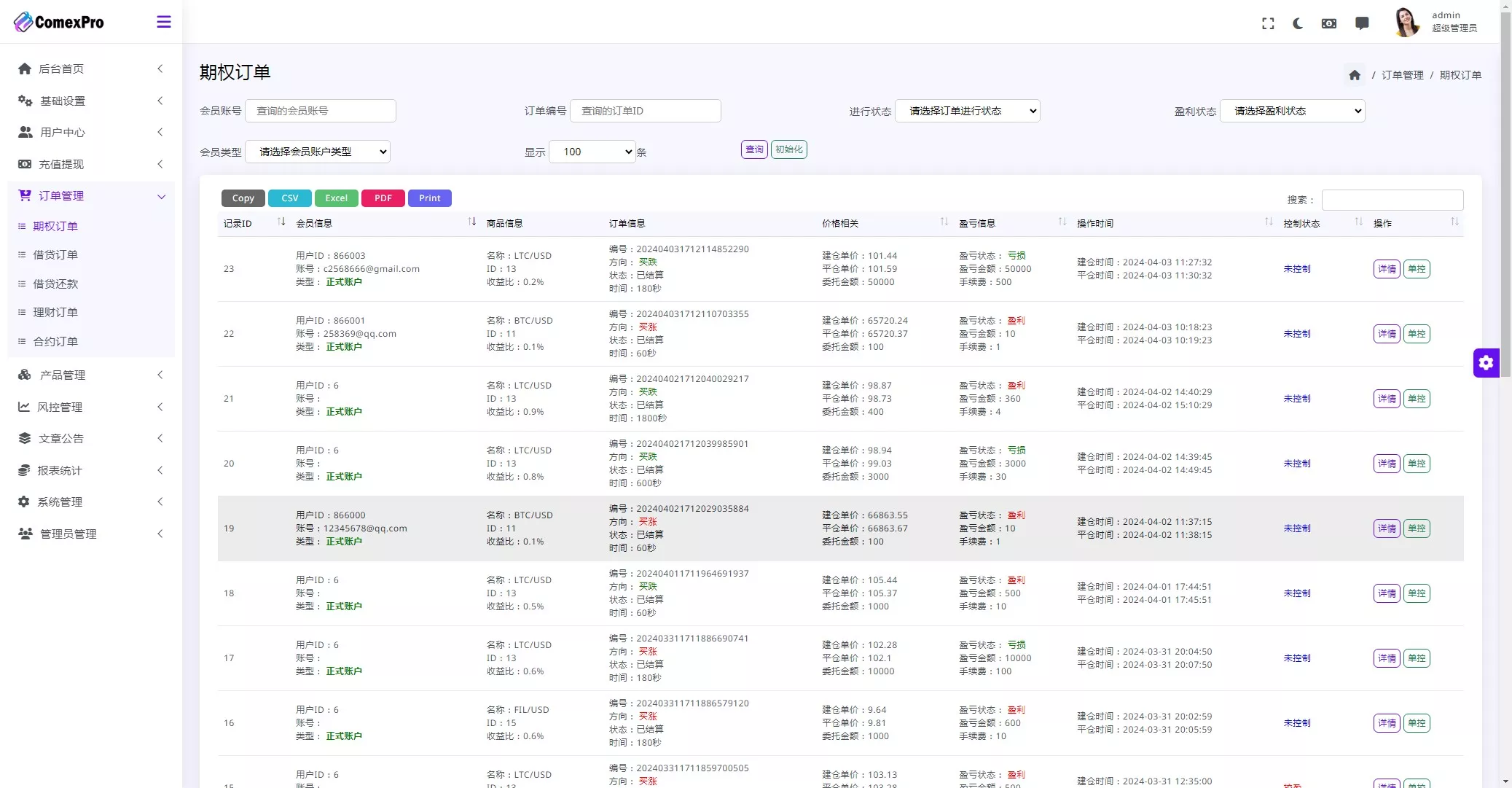Toggle dark mode moon icon

(1298, 23)
